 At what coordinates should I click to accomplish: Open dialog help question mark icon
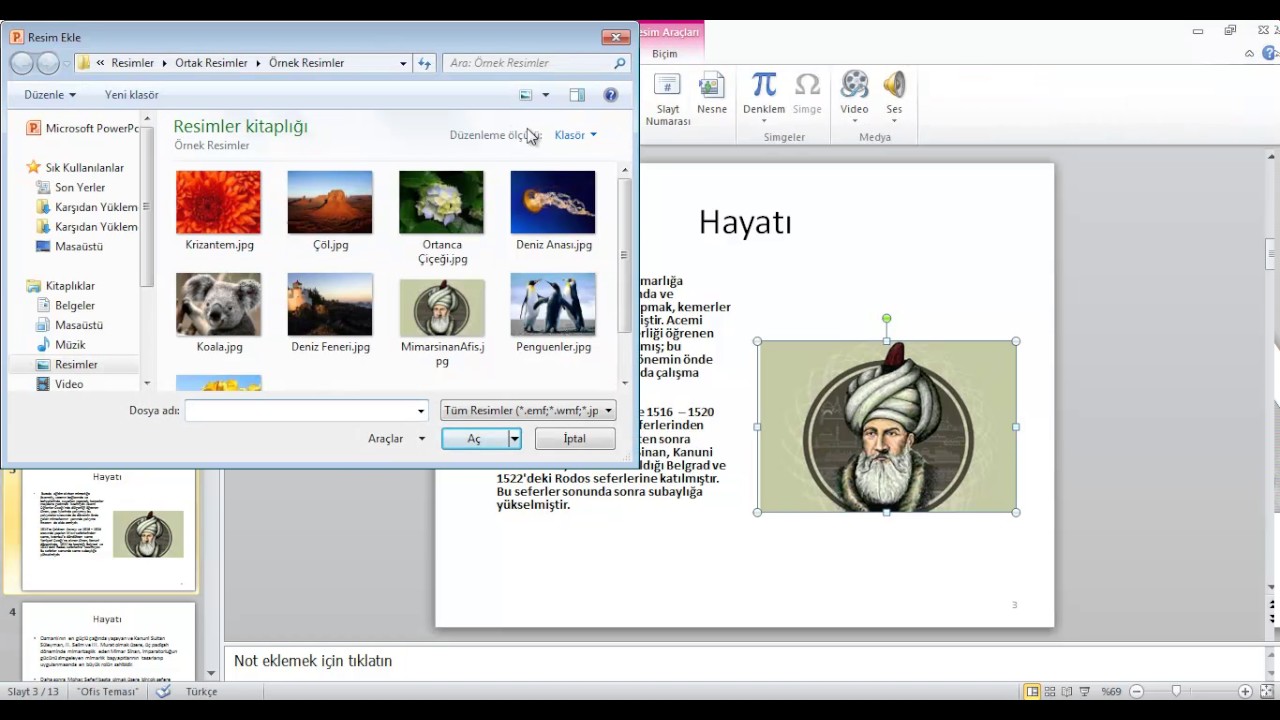[611, 95]
